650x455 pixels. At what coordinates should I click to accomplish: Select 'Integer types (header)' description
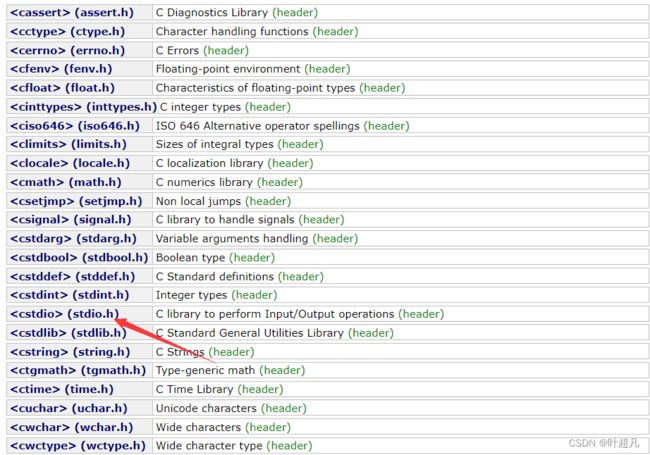216,295
